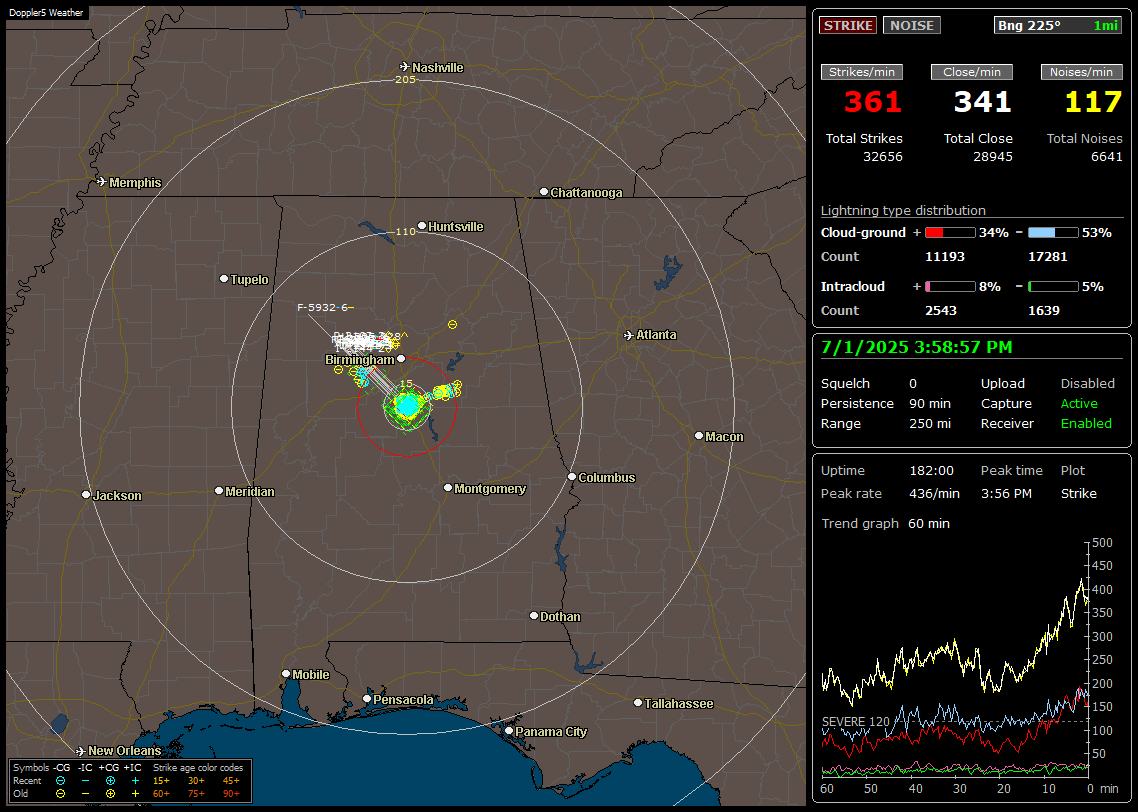The image size is (1138, 812).
Task: Select the Macon city marker dot
Action: [x=699, y=435]
